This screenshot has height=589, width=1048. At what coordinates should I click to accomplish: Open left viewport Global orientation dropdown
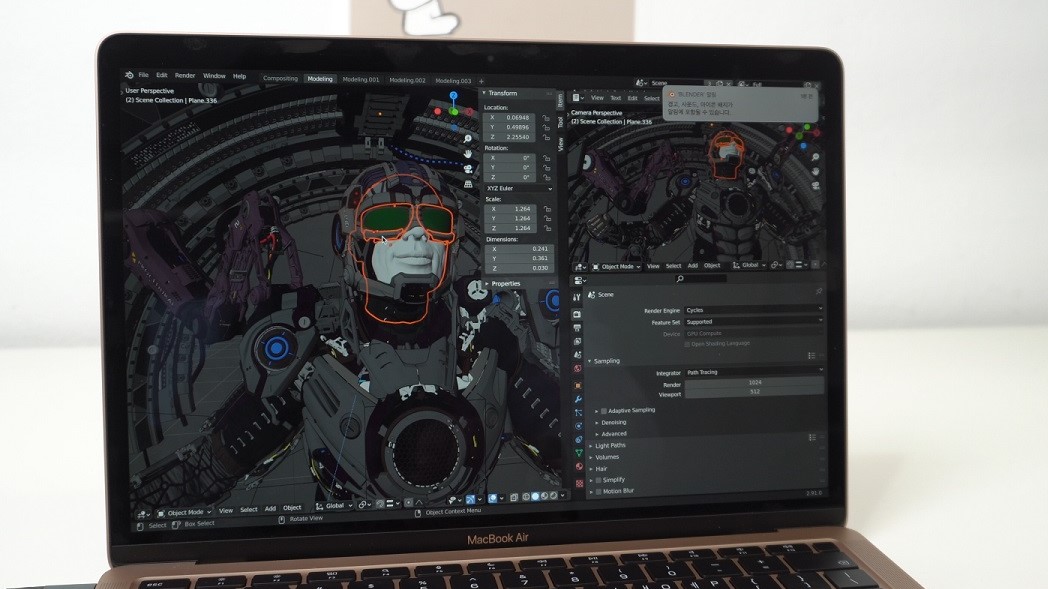click(334, 506)
